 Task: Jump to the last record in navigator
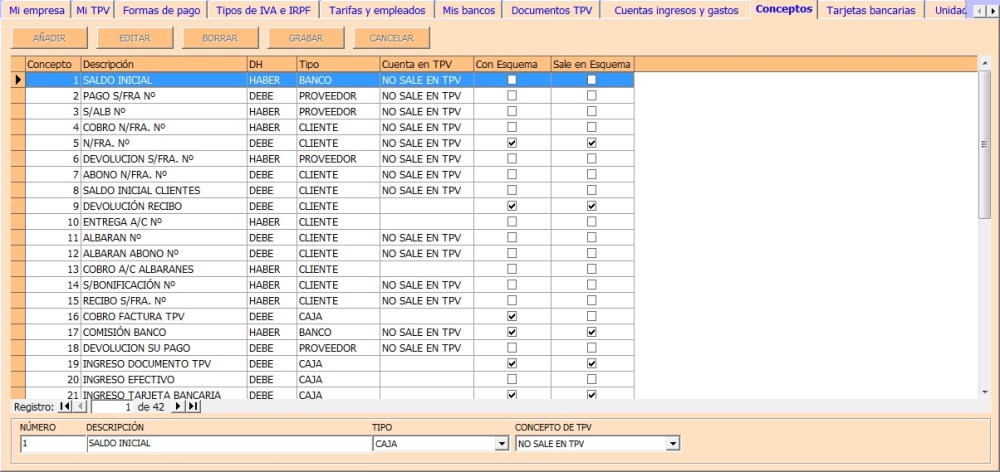[x=193, y=407]
